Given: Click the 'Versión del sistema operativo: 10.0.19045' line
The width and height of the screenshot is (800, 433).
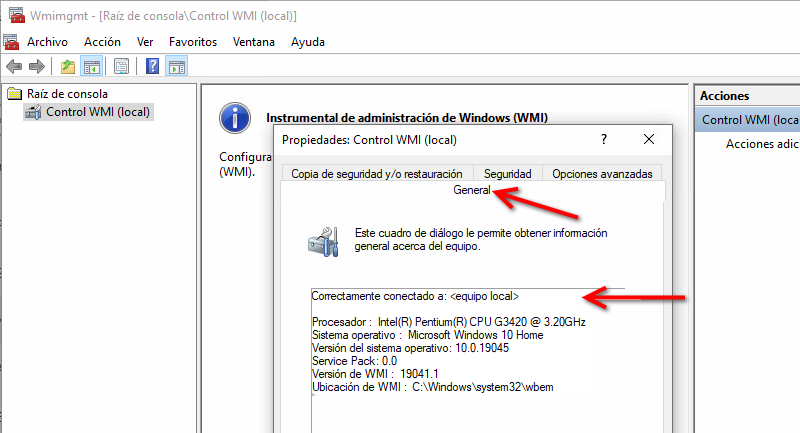Looking at the screenshot, I should pyautogui.click(x=410, y=348).
